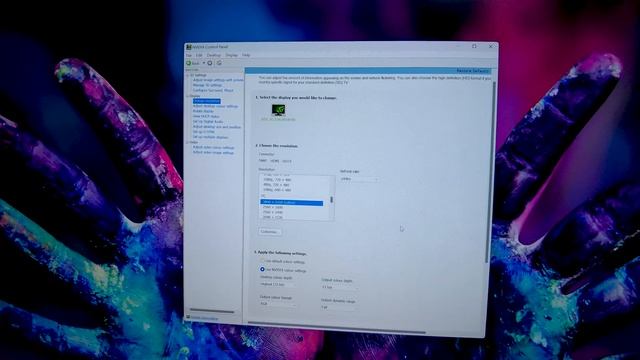Click the task tree horizontal scrollbar
Screen dimensions: 640x360
pos(212,312)
